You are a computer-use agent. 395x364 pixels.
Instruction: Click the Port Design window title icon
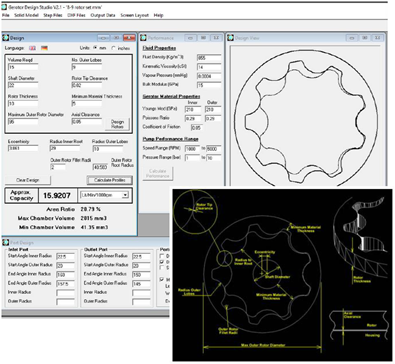click(x=6, y=242)
